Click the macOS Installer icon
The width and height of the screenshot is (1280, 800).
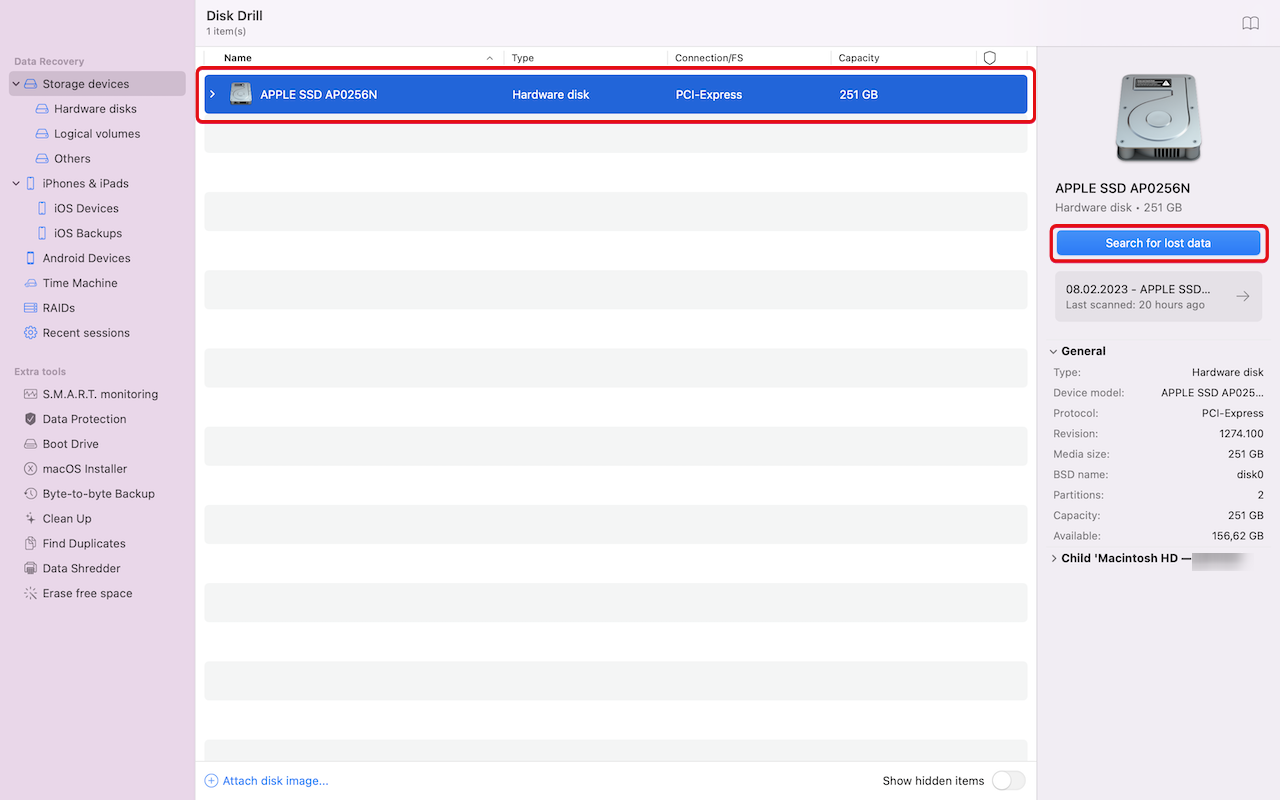30,469
